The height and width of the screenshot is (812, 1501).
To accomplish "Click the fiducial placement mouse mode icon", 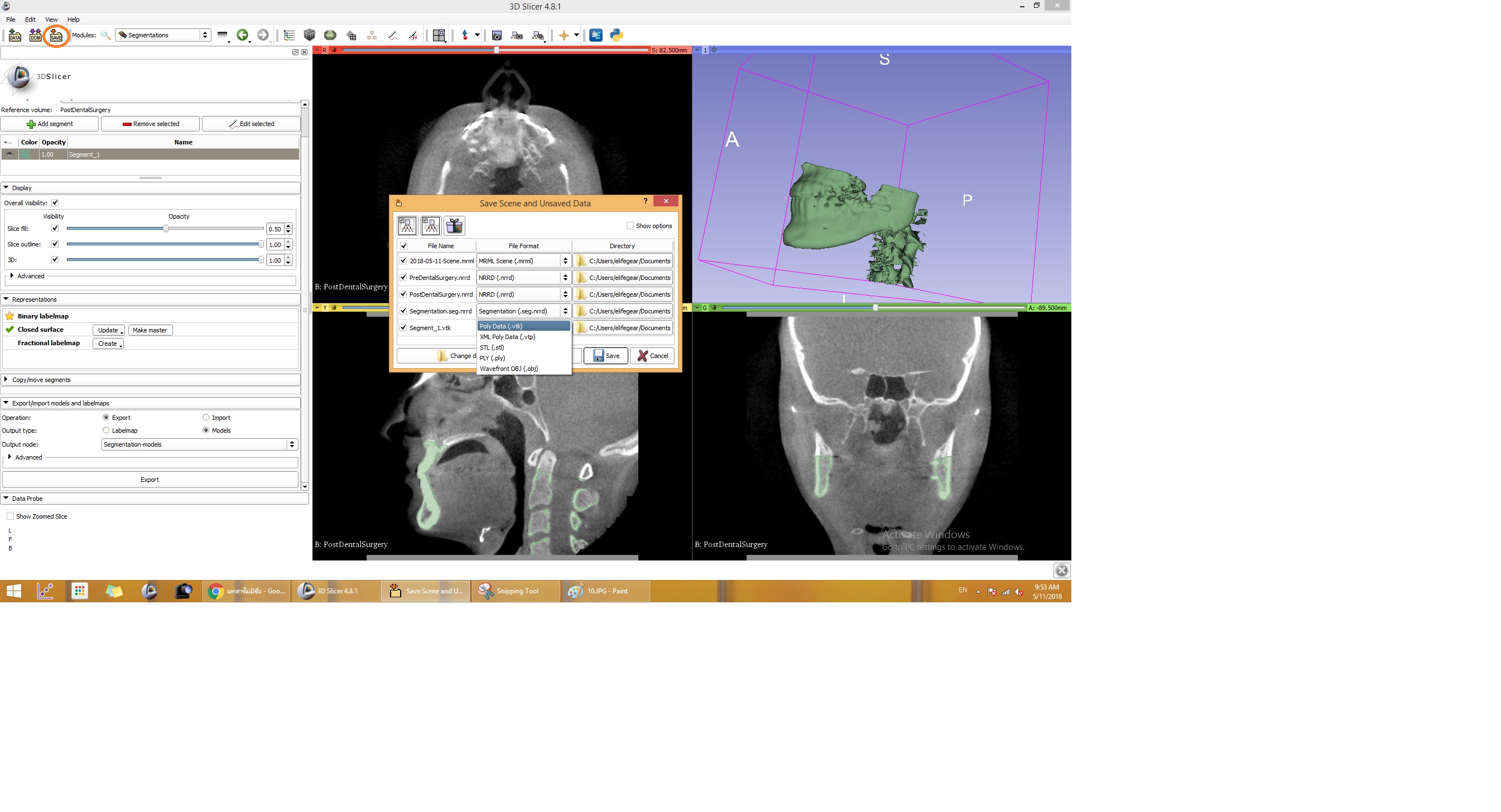I will (464, 35).
